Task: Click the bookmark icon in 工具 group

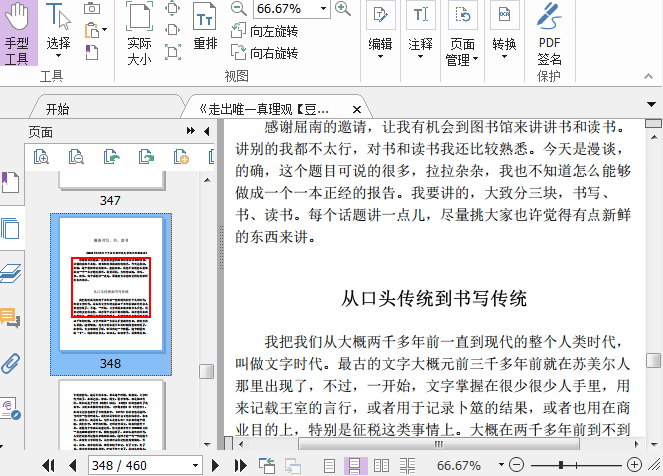Action: pyautogui.click(x=92, y=52)
